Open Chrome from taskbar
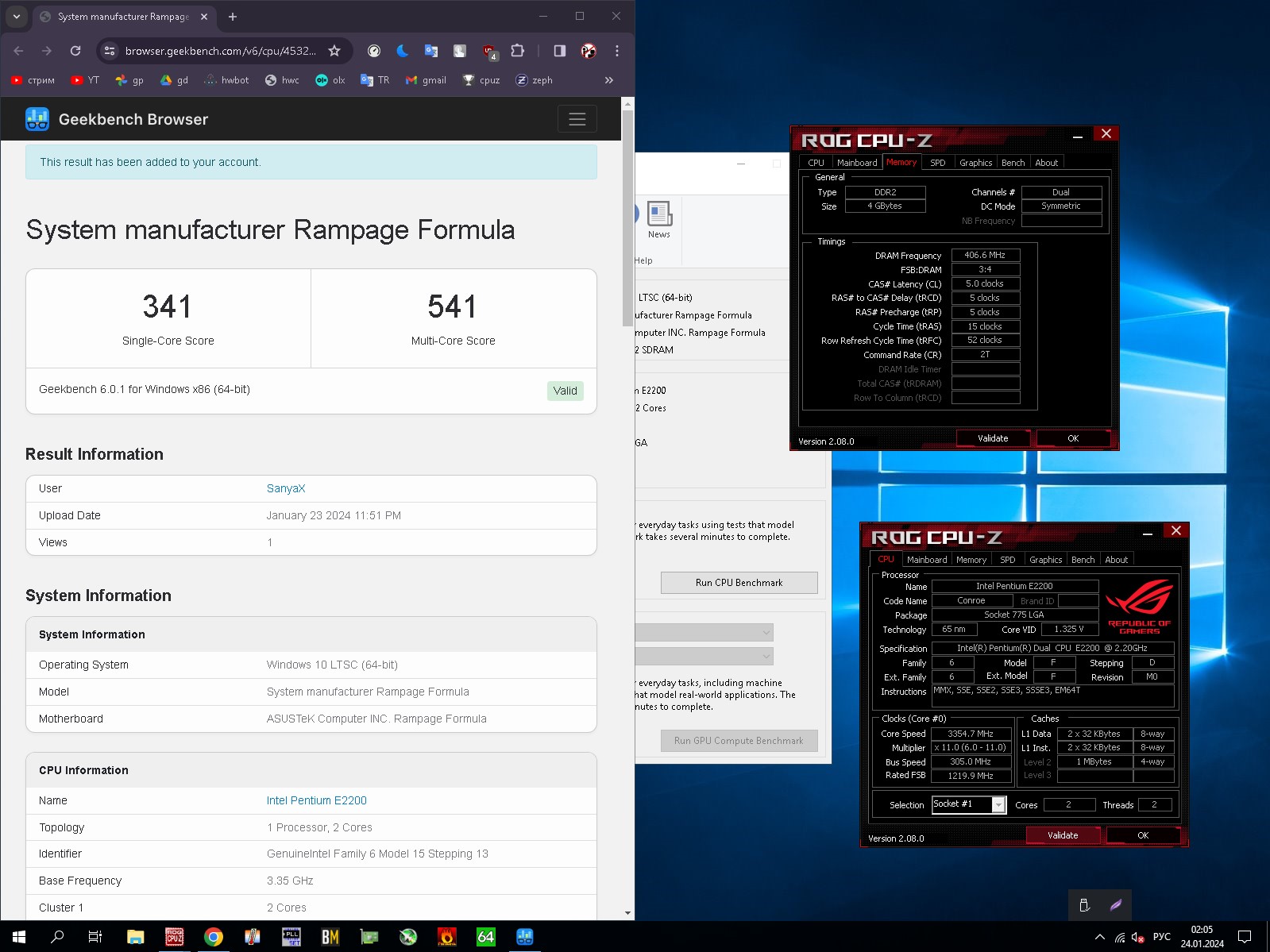 [x=214, y=937]
